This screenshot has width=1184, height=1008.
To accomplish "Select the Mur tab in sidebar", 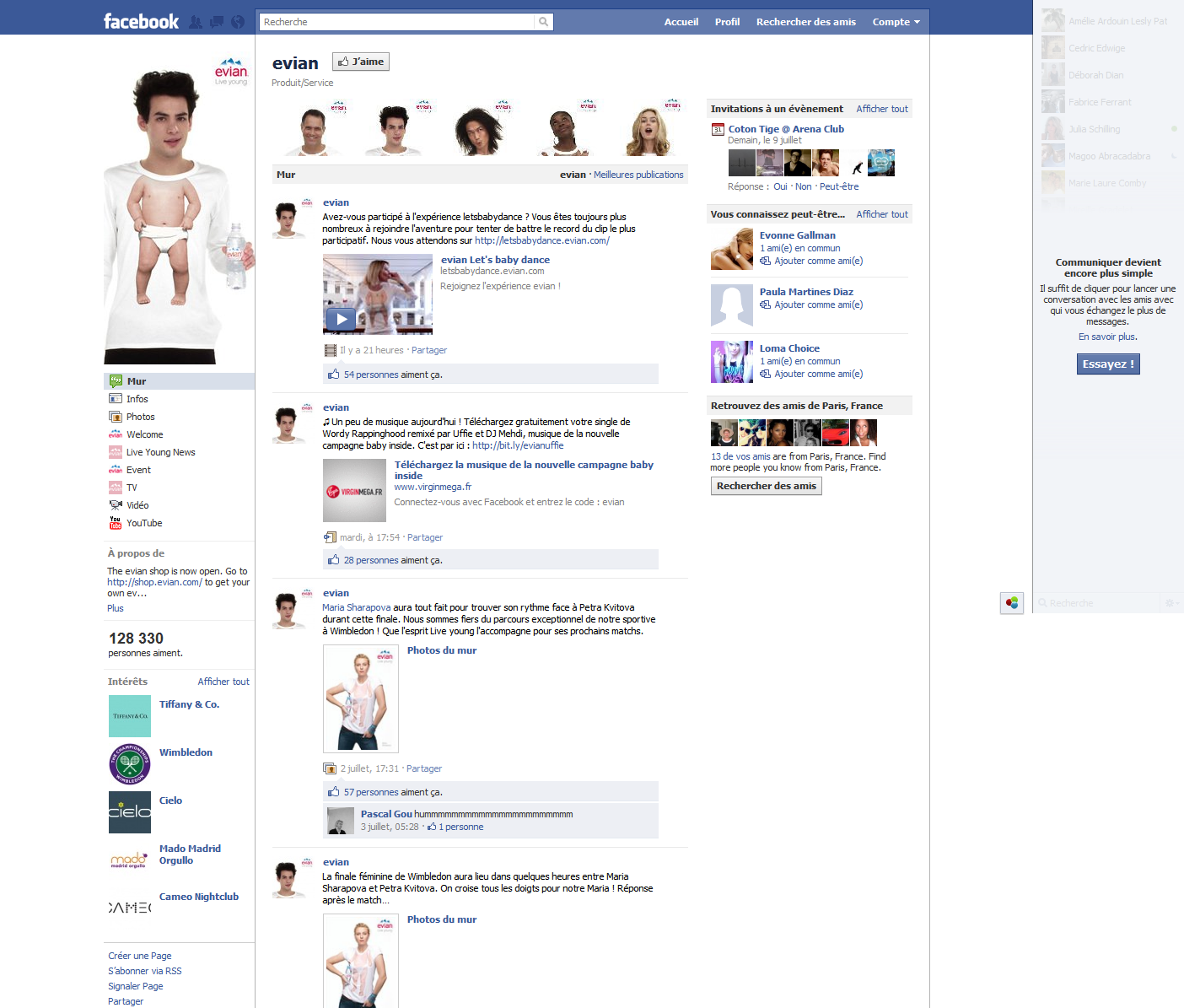I will pyautogui.click(x=179, y=381).
